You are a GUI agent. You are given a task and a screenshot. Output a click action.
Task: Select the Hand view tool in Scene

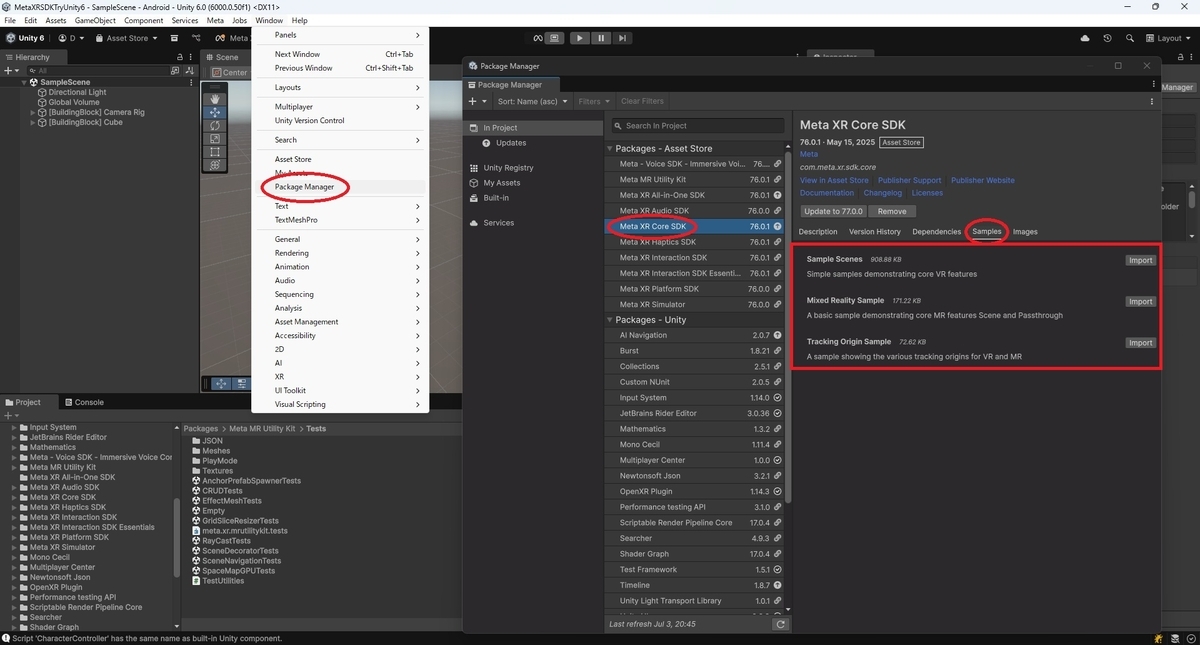click(x=215, y=99)
